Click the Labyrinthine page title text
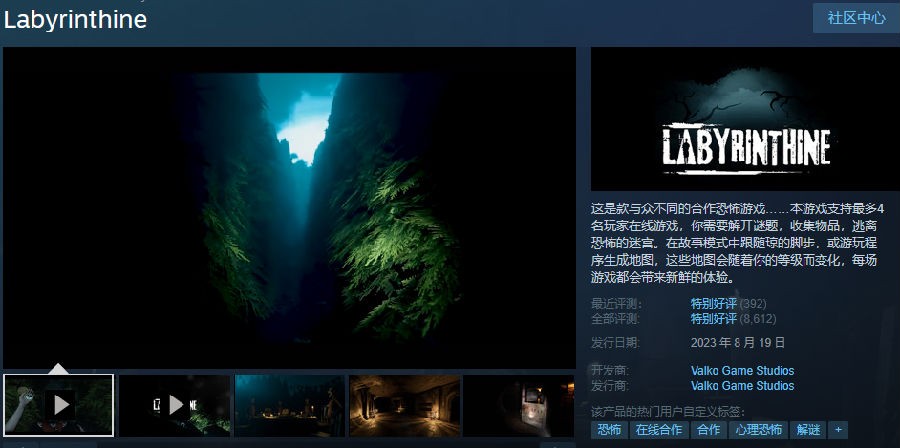The height and width of the screenshot is (448, 900). 75,20
